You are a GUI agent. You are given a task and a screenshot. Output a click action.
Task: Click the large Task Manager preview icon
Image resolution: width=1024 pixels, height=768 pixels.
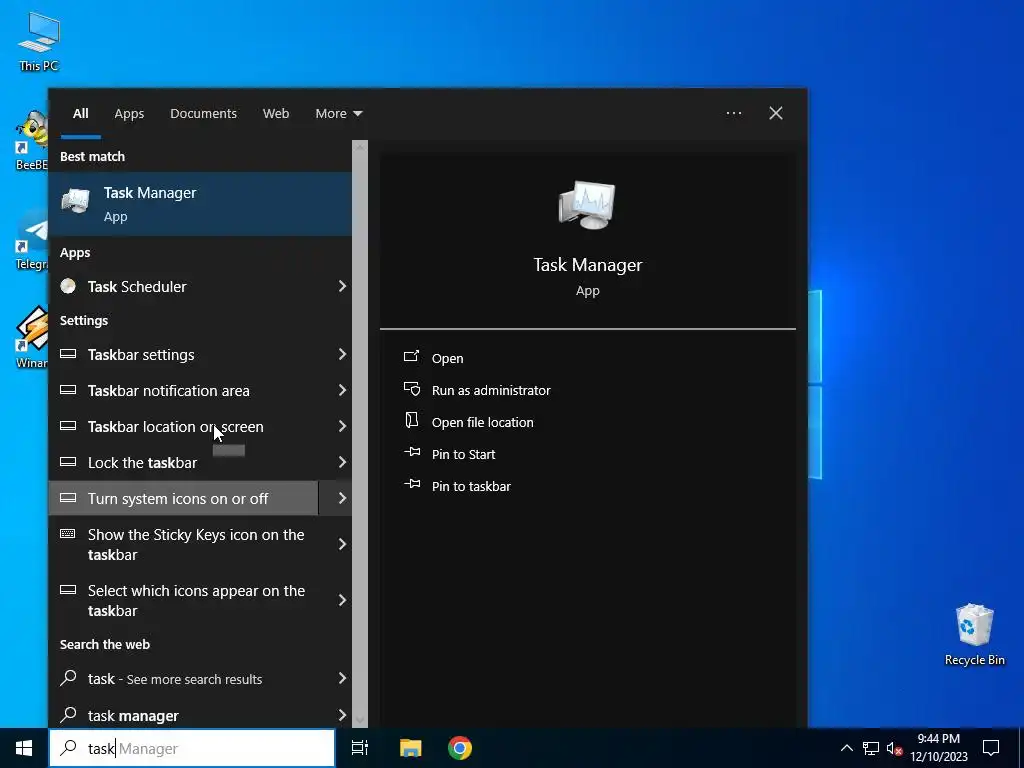[x=587, y=204]
